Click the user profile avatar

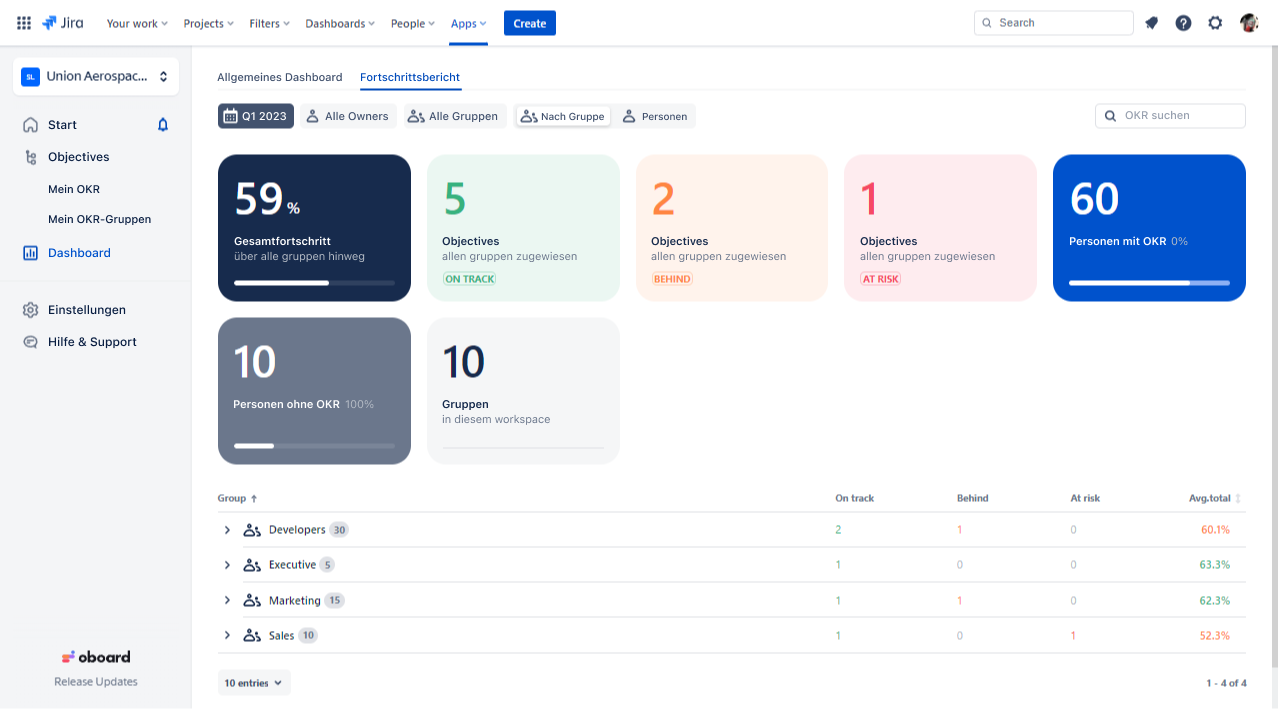pyautogui.click(x=1249, y=23)
